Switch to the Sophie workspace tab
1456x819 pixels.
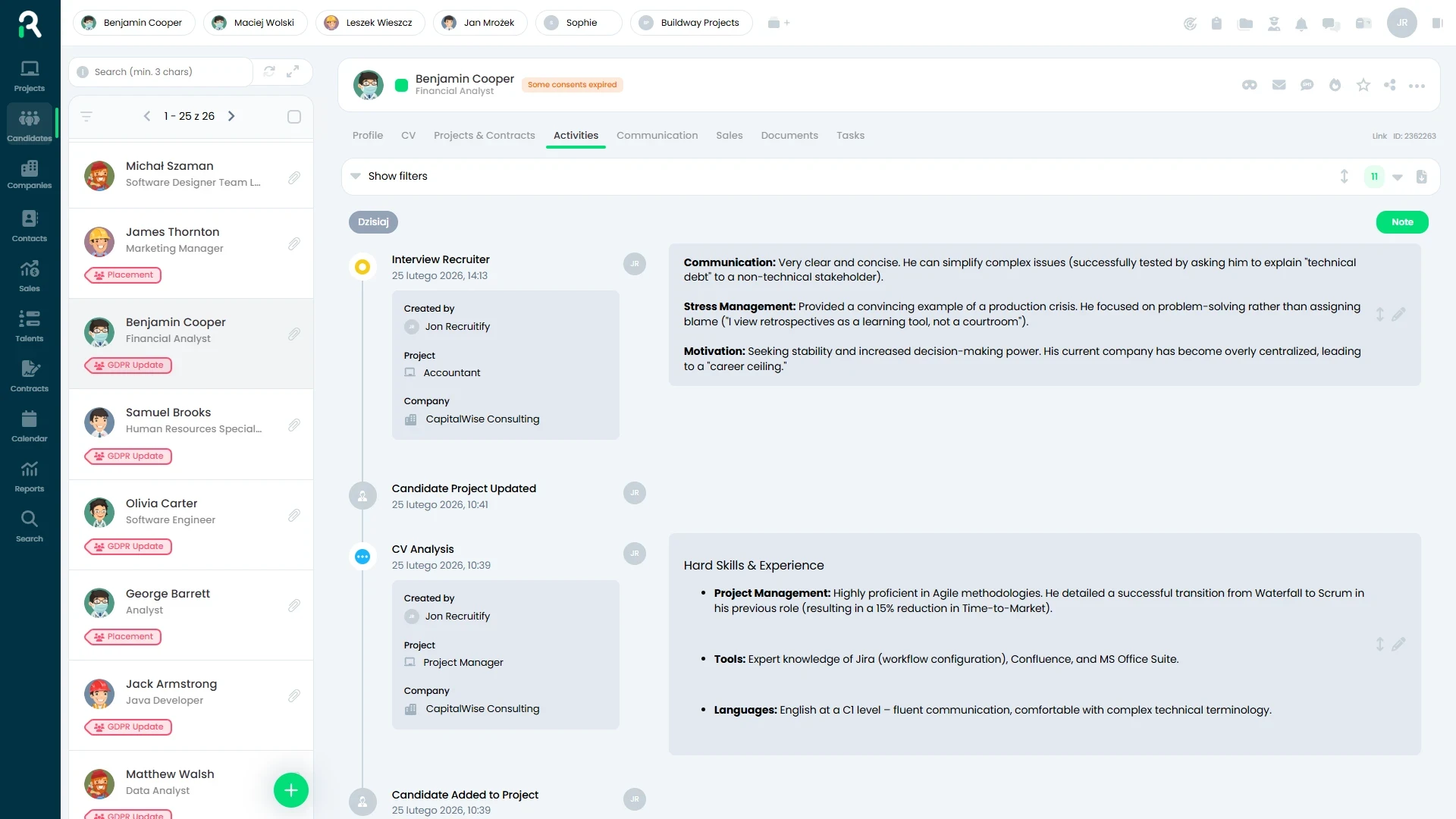click(578, 23)
